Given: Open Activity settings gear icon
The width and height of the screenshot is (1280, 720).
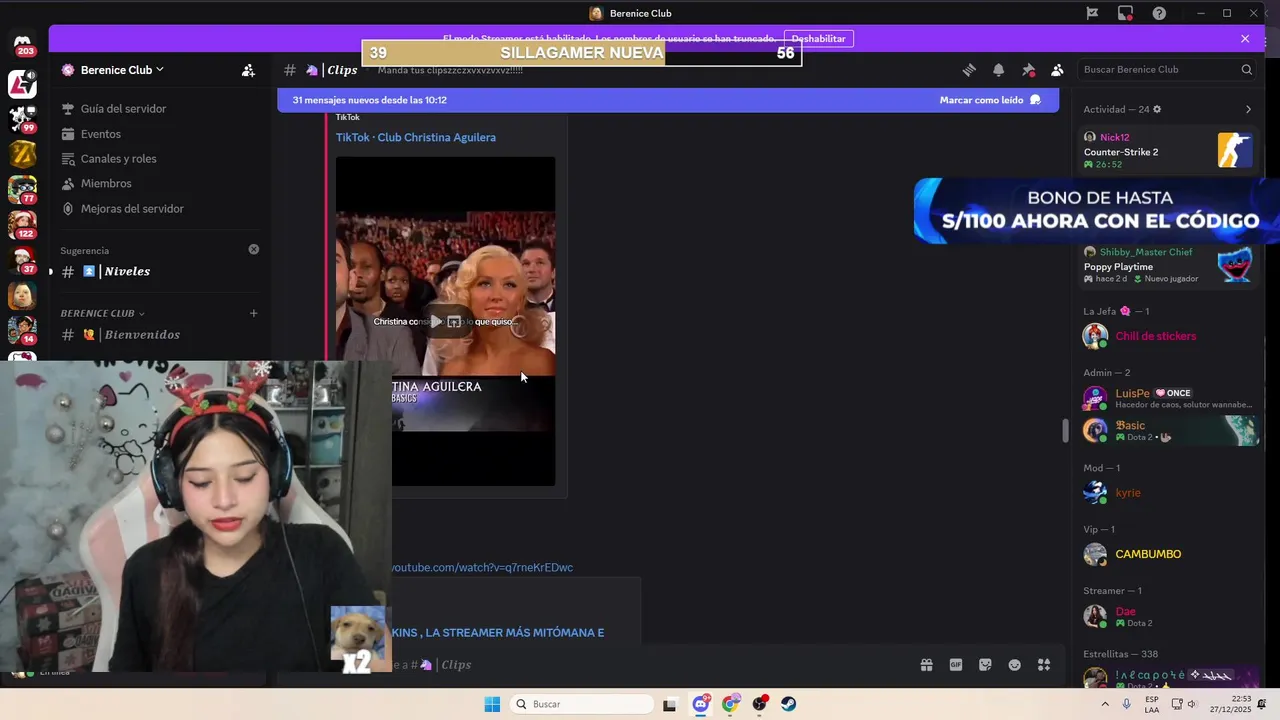Looking at the screenshot, I should click(x=1157, y=109).
